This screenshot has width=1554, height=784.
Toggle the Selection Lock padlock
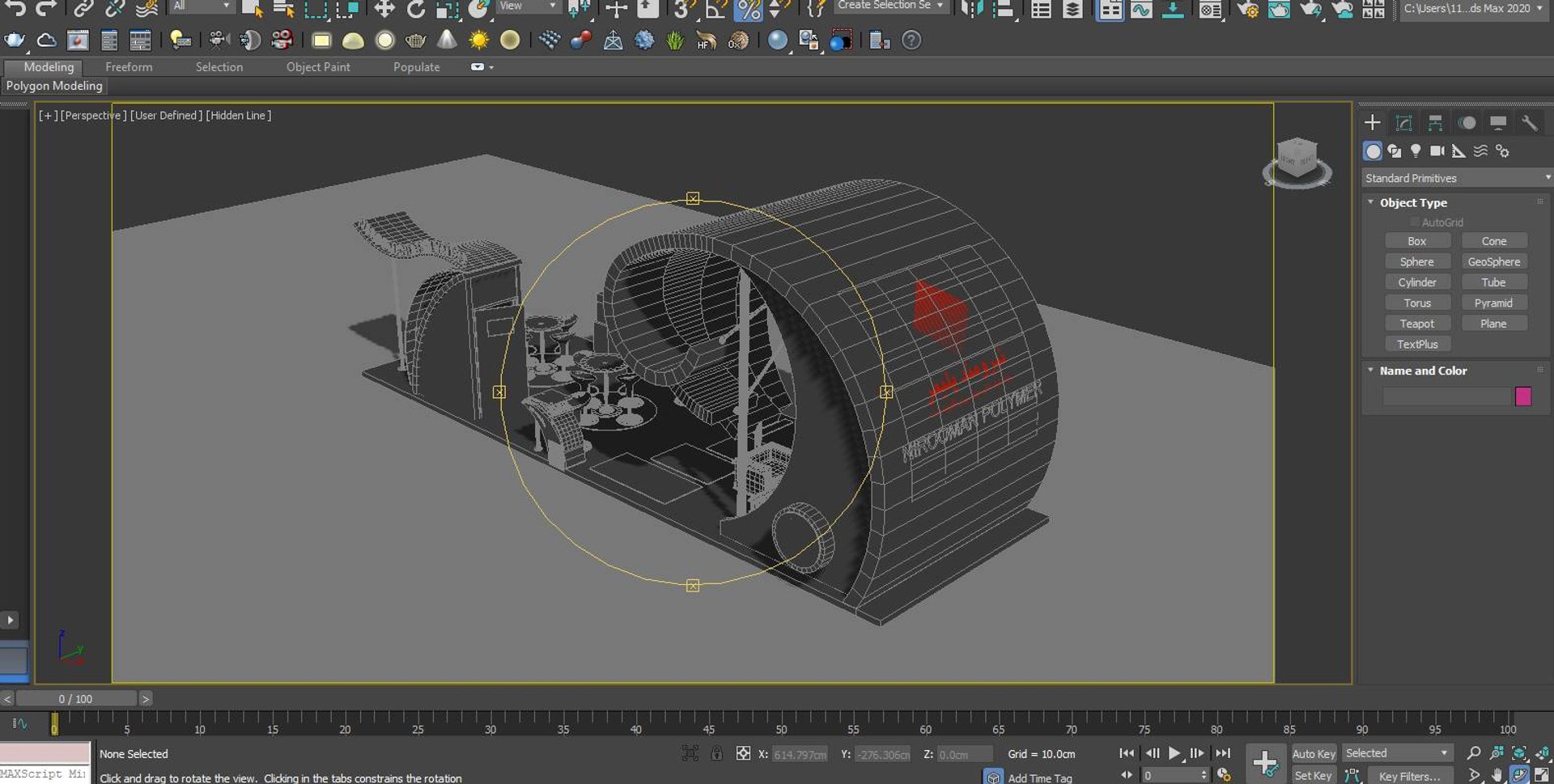click(716, 753)
